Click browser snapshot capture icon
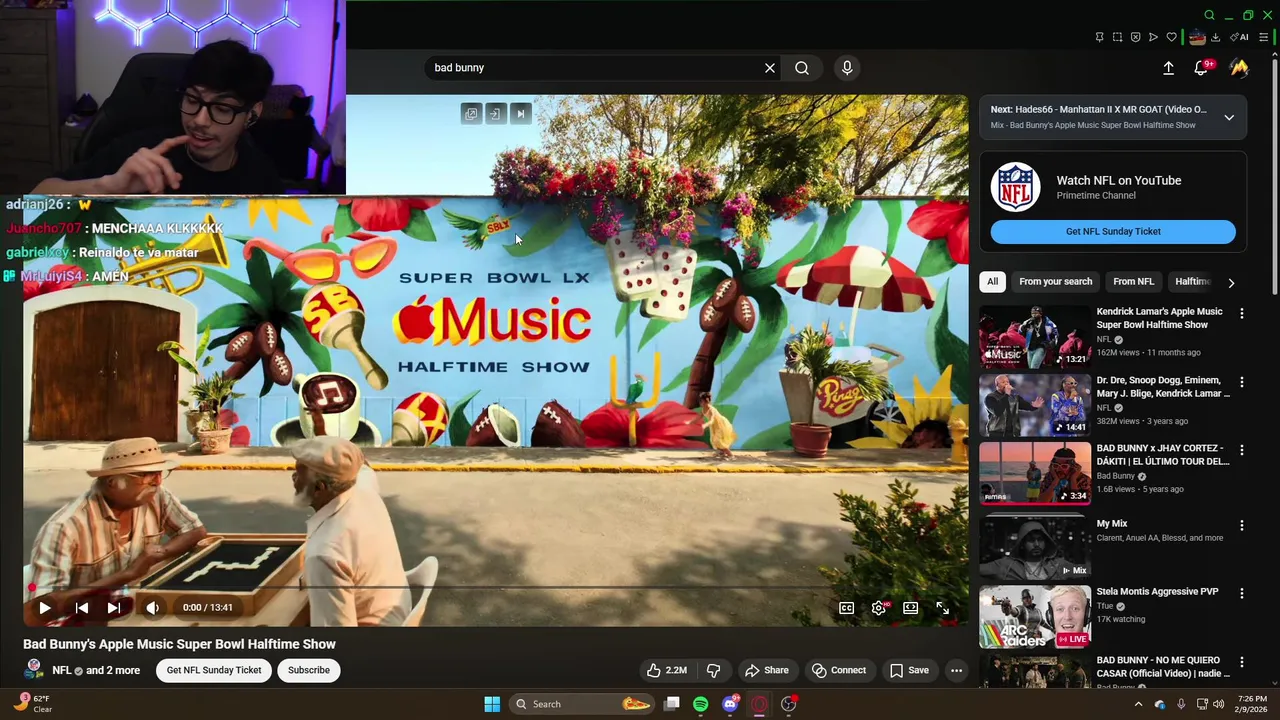This screenshot has width=1280, height=720. (x=1117, y=37)
